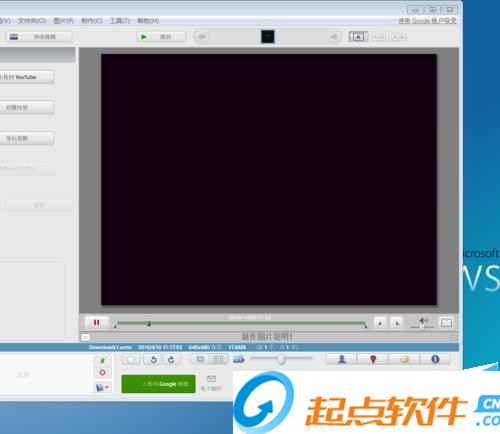This screenshot has height=434, width=500.
Task: Maximize the Picasa window
Action: coord(432,10)
